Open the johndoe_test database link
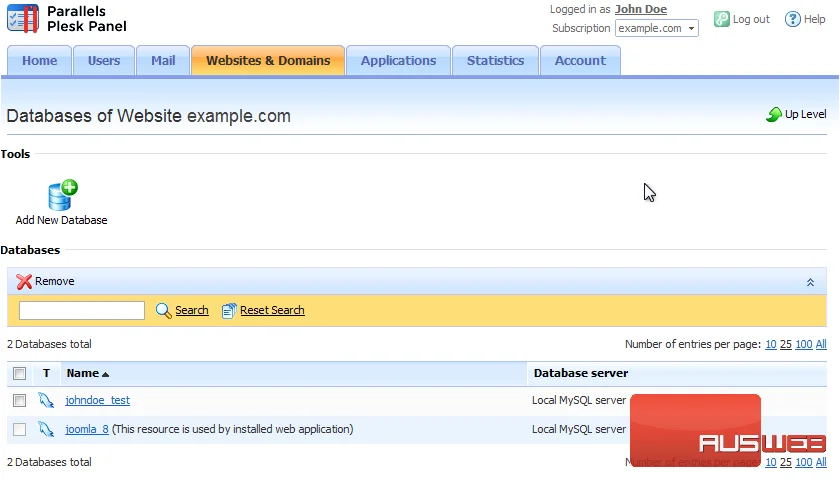The image size is (840, 480). tap(98, 400)
